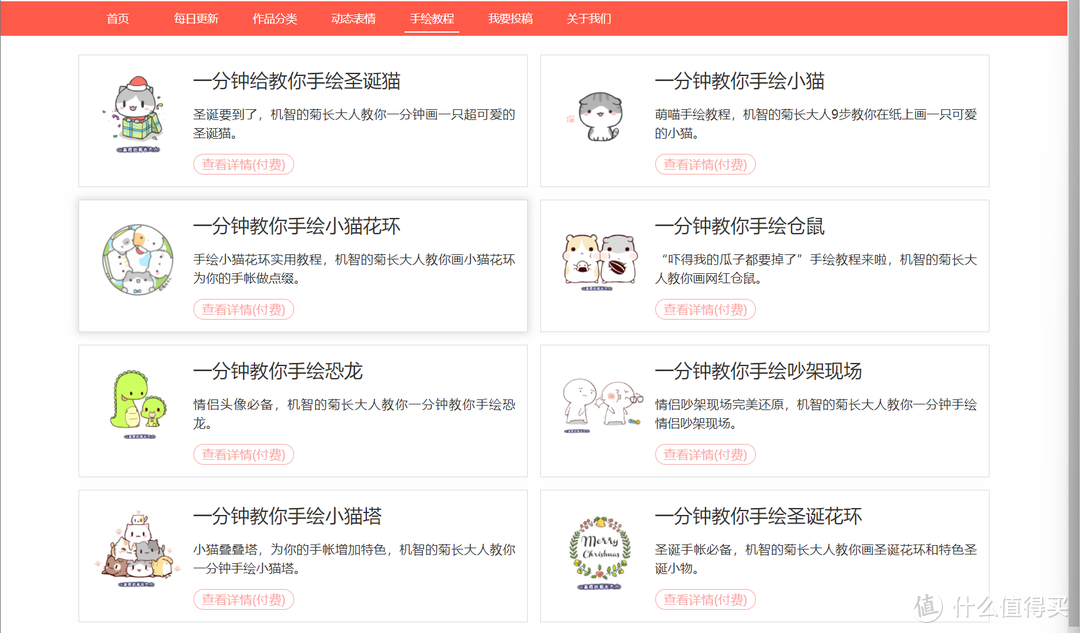
Task: Open the 首页 navigation tab
Action: (x=118, y=19)
